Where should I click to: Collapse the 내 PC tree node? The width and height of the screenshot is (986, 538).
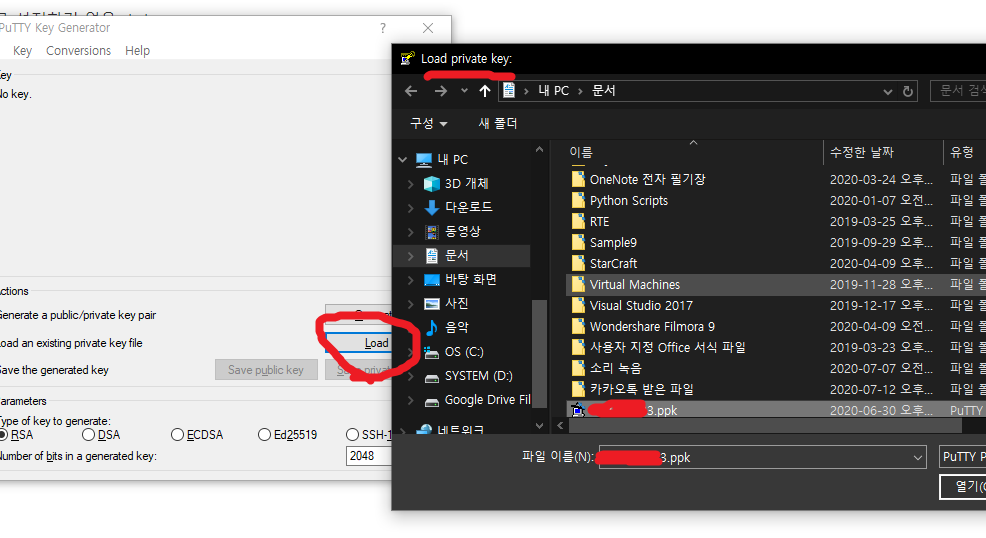tap(403, 160)
